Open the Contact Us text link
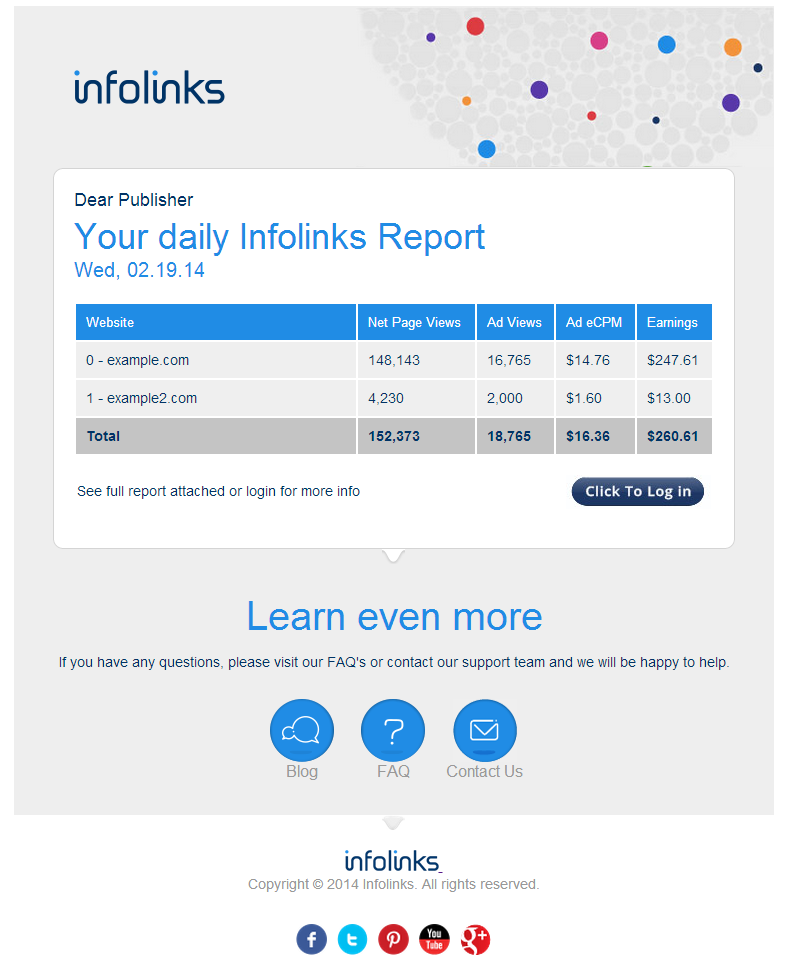The width and height of the screenshot is (788, 960). coord(484,771)
